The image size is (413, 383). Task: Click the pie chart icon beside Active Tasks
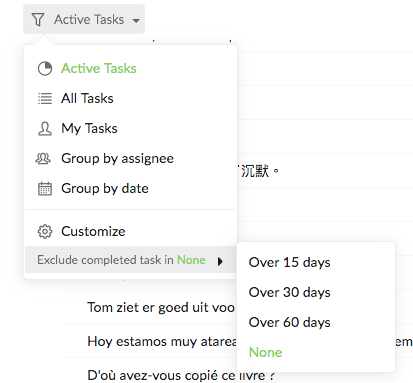click(x=45, y=69)
